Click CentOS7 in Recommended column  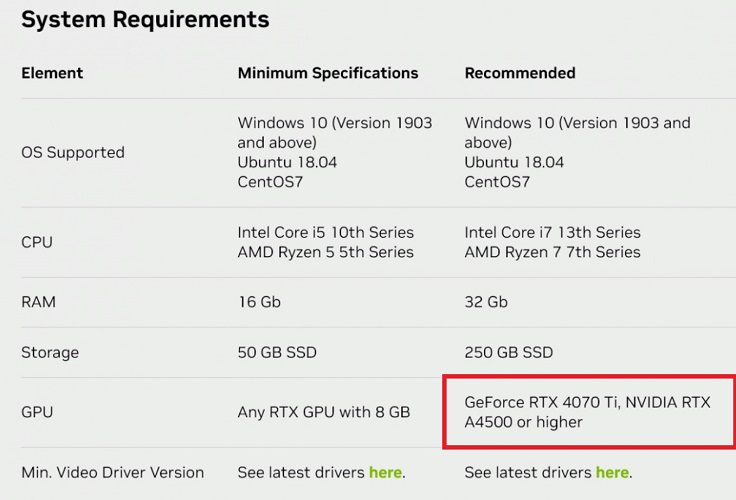498,182
